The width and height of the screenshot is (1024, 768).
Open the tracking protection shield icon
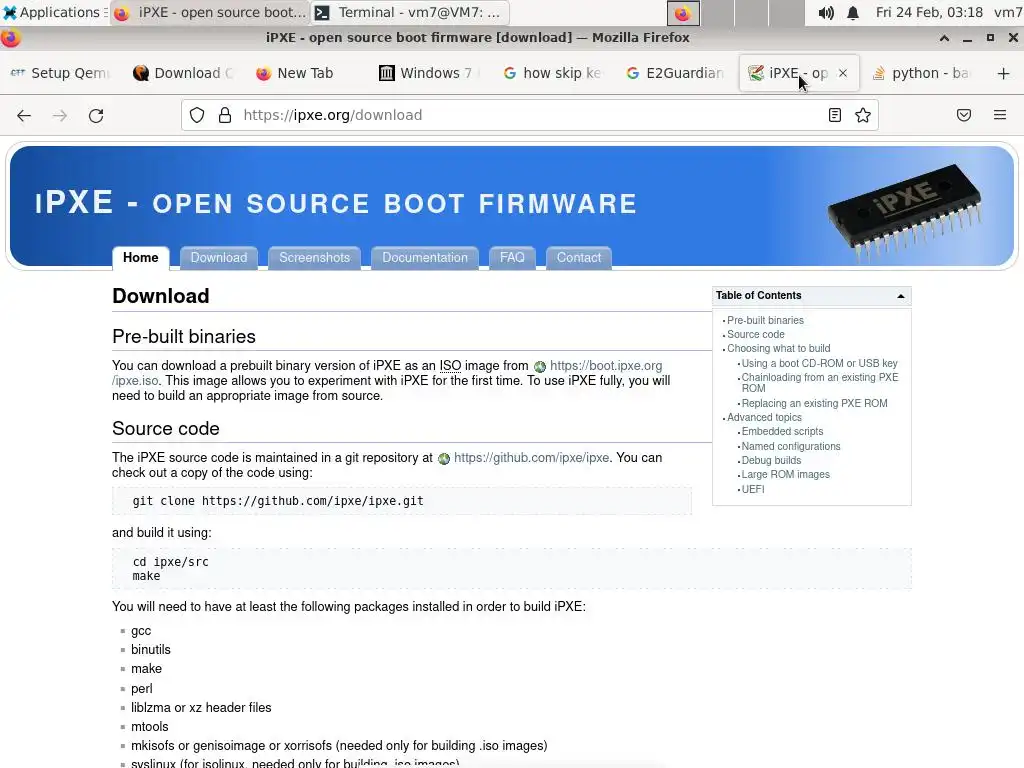(x=197, y=116)
